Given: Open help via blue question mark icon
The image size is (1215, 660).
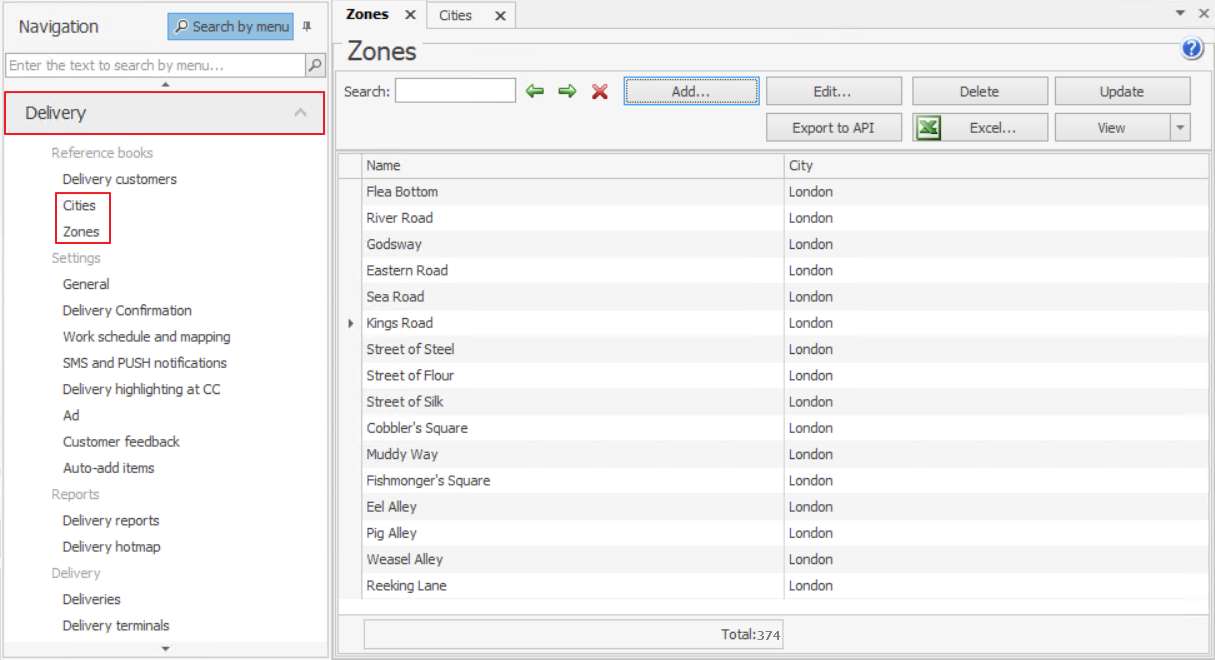Looking at the screenshot, I should (1191, 49).
